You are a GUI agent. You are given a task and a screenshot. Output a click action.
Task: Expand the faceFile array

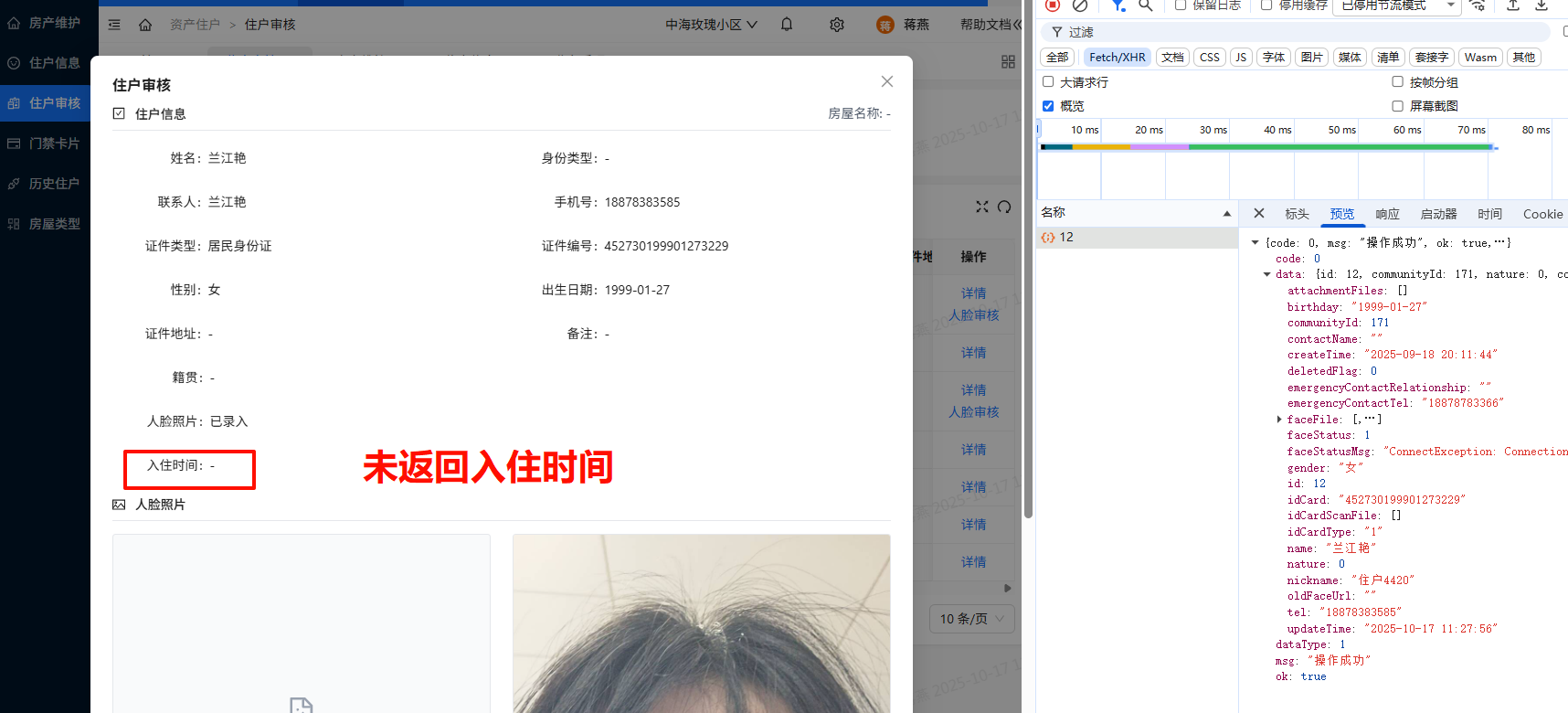click(1279, 419)
